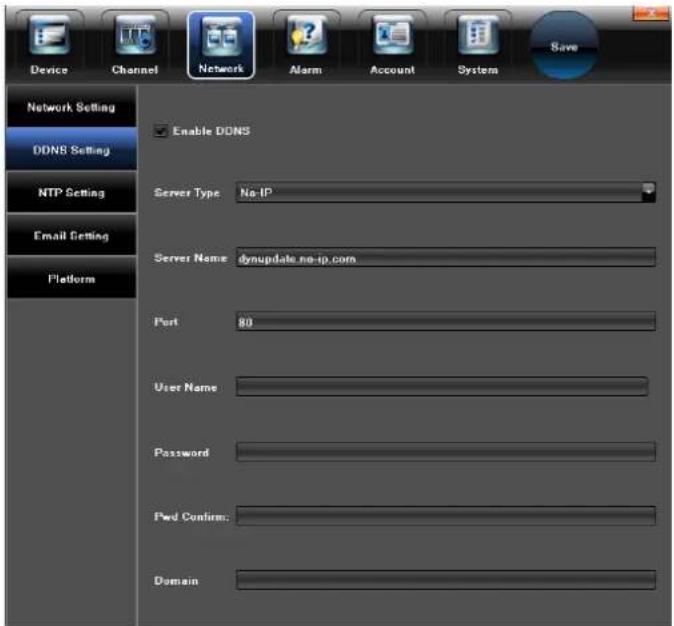Screen dimensions: 674x626
Task: Expand the Server Type dropdown arrow
Action: point(649,192)
